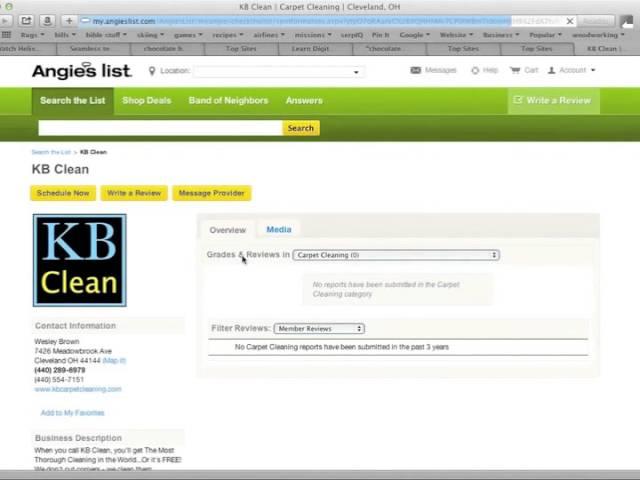
Task: Click the yellow Search button
Action: (x=301, y=128)
